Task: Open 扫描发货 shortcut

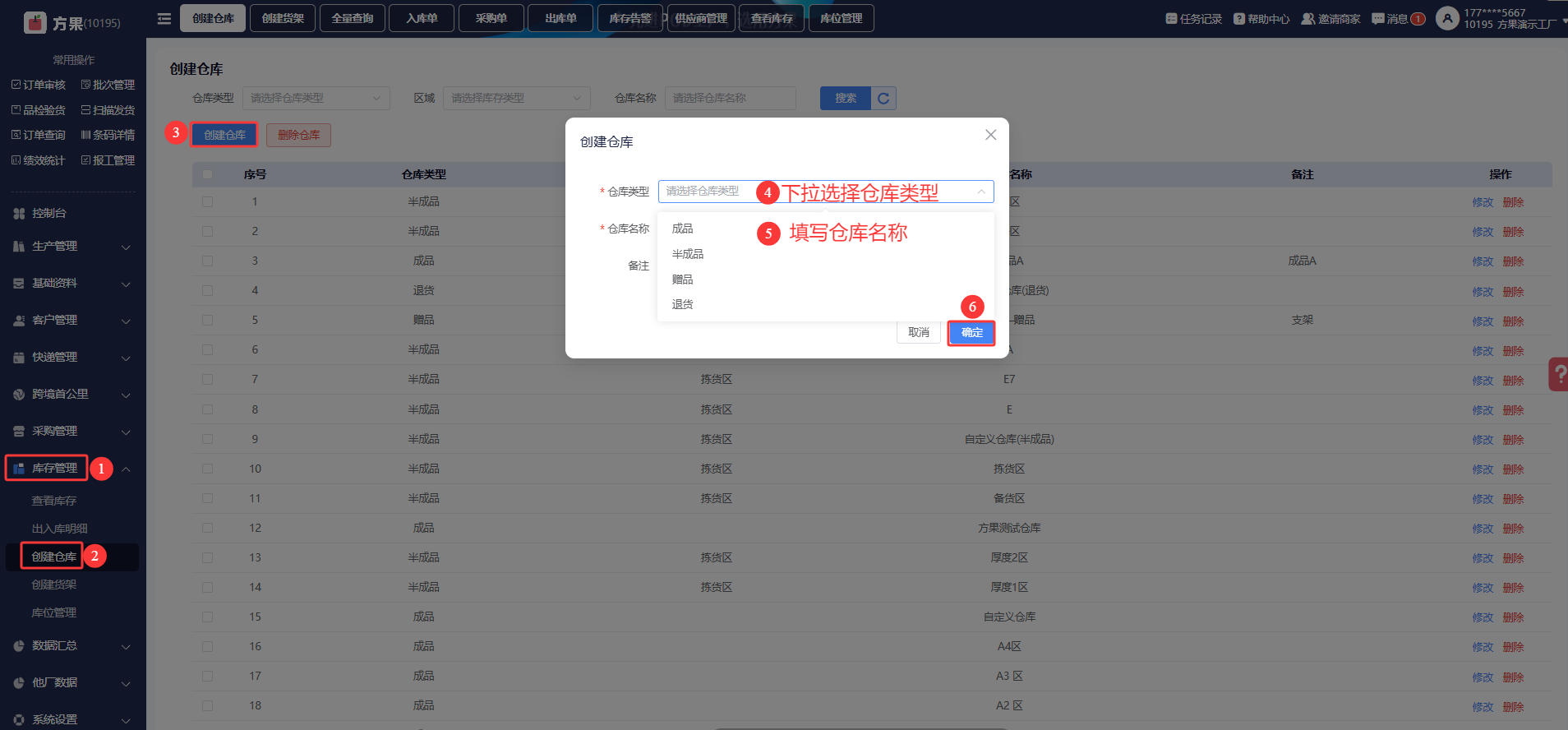Action: 108,110
